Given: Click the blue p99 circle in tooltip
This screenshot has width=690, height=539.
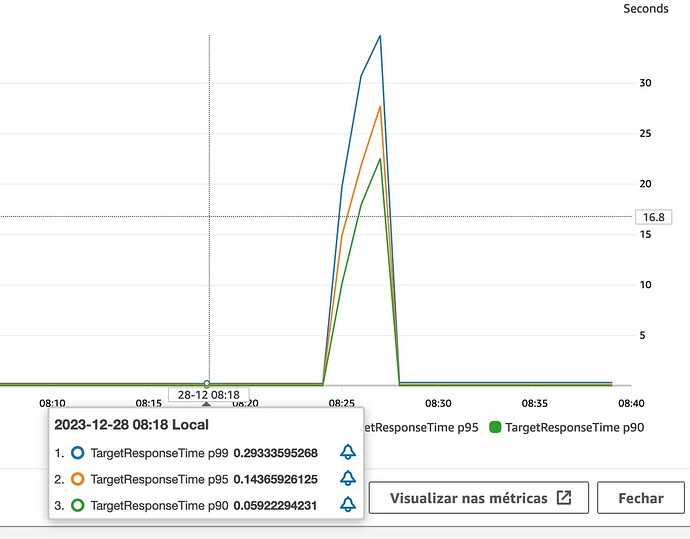Looking at the screenshot, I should pyautogui.click(x=77, y=453).
